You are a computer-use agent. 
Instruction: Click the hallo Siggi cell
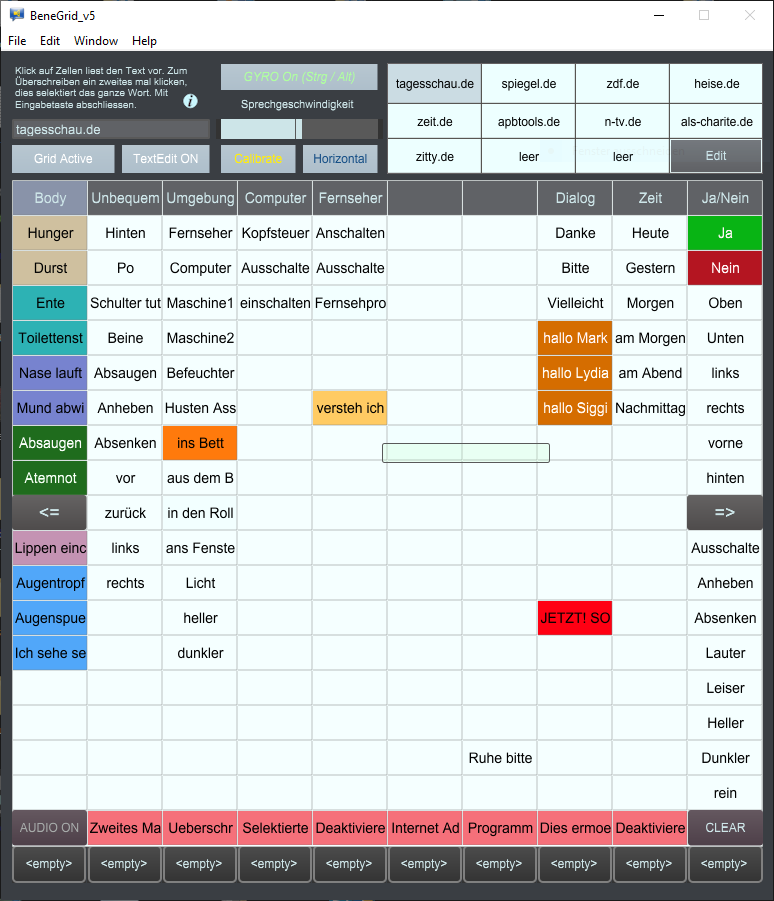(575, 408)
